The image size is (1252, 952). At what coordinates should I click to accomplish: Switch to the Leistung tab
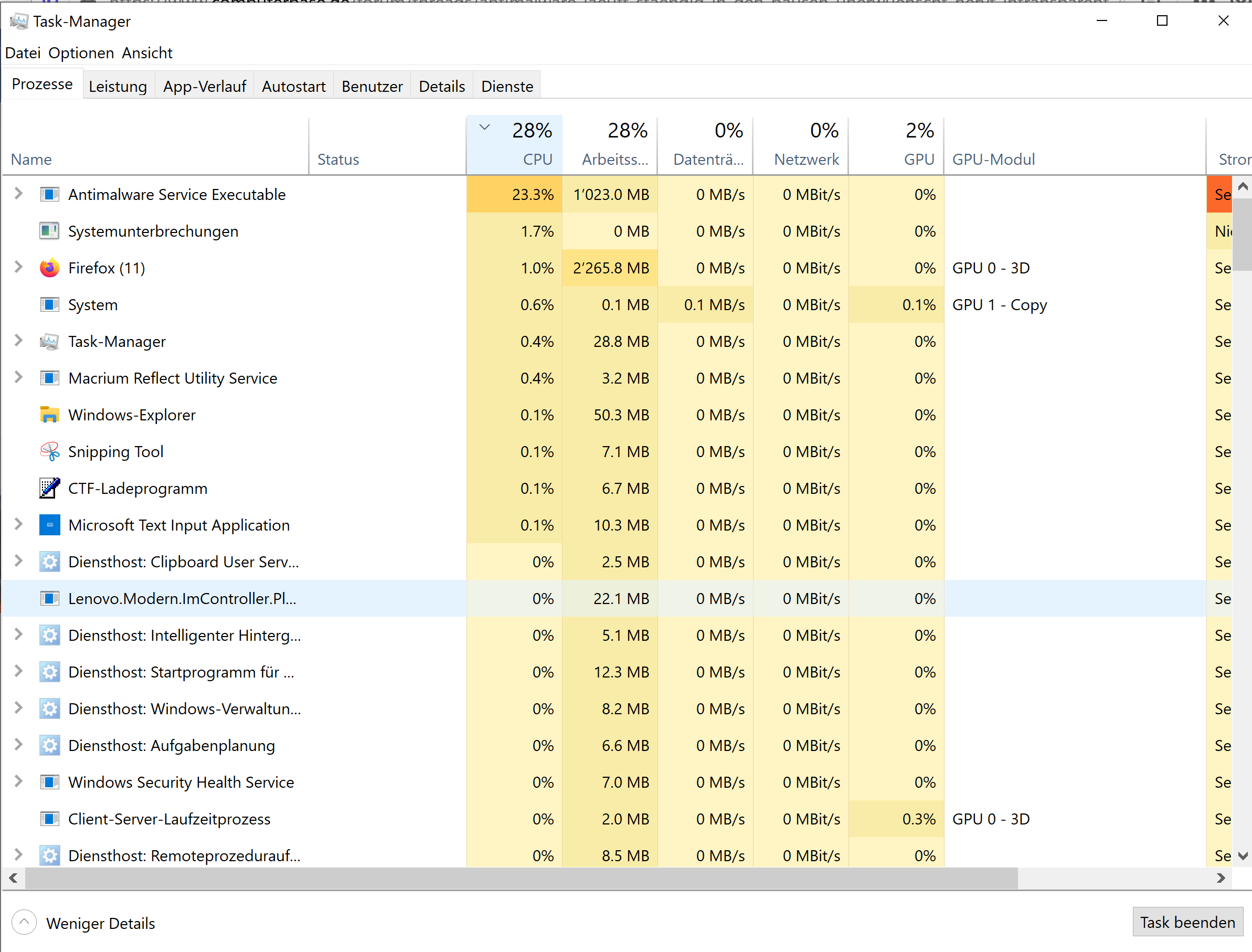pos(118,86)
